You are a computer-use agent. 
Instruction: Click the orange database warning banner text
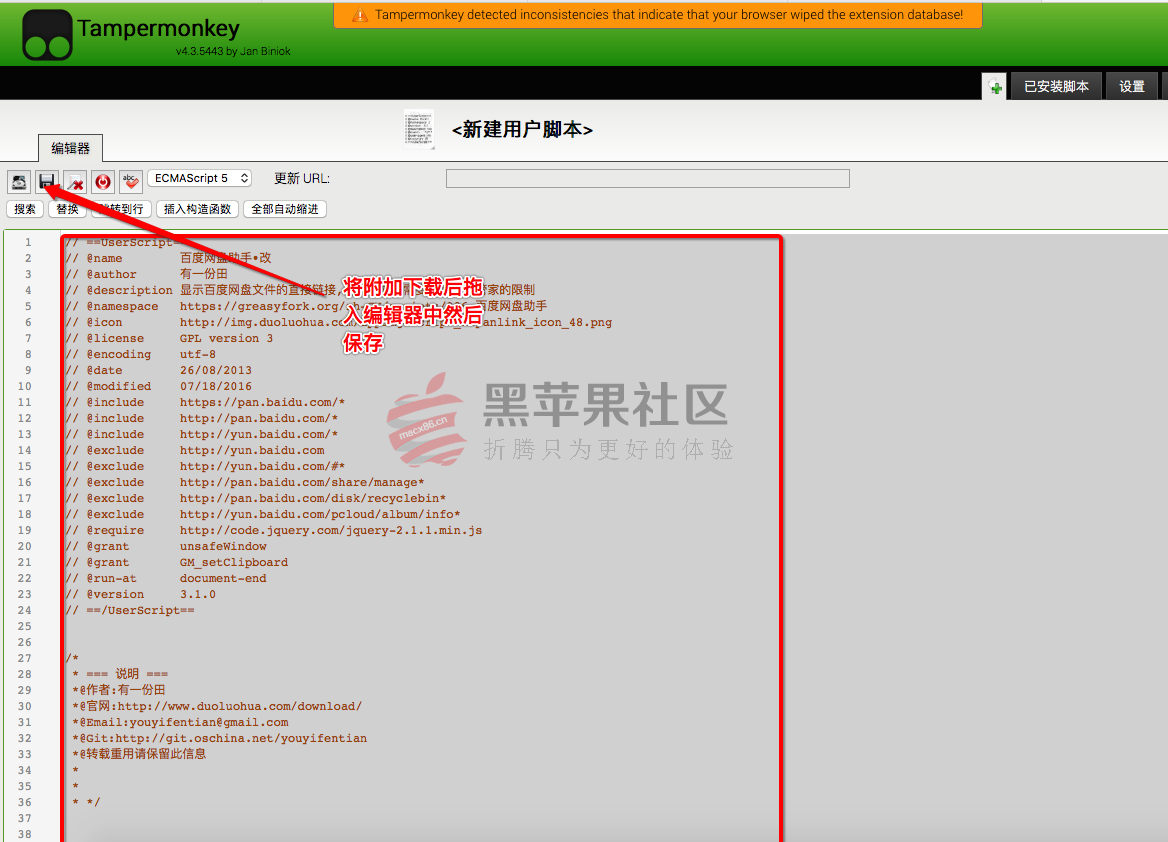click(669, 15)
